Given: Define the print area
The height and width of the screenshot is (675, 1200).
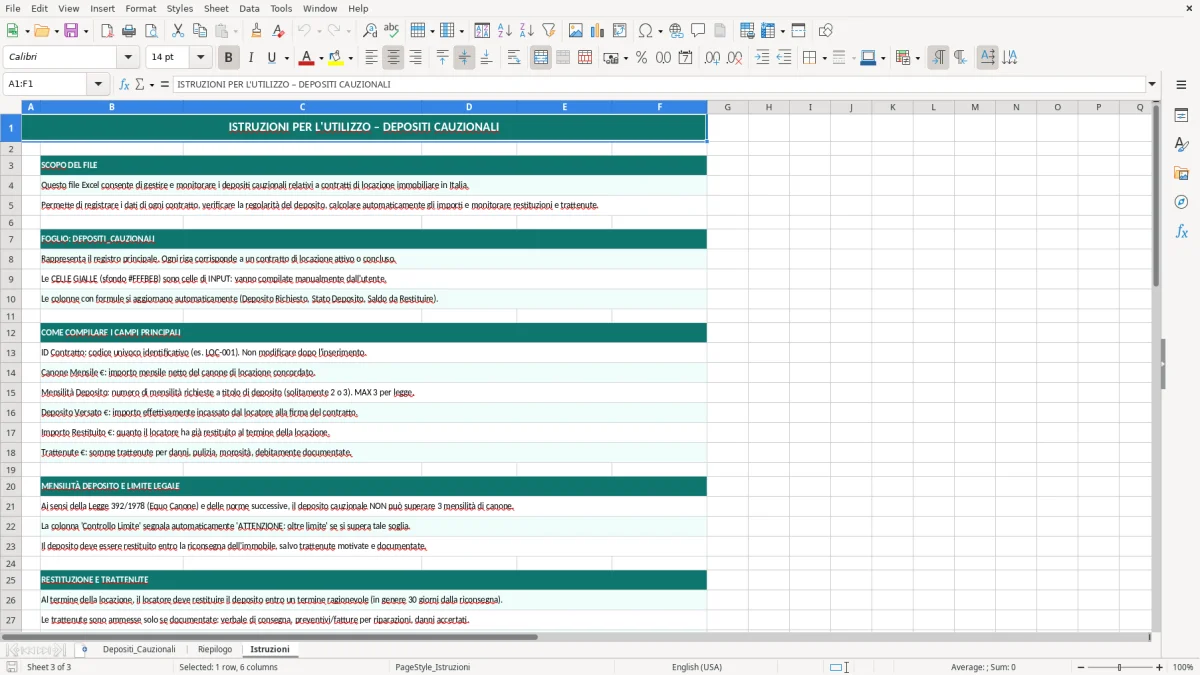Looking at the screenshot, I should [747, 31].
